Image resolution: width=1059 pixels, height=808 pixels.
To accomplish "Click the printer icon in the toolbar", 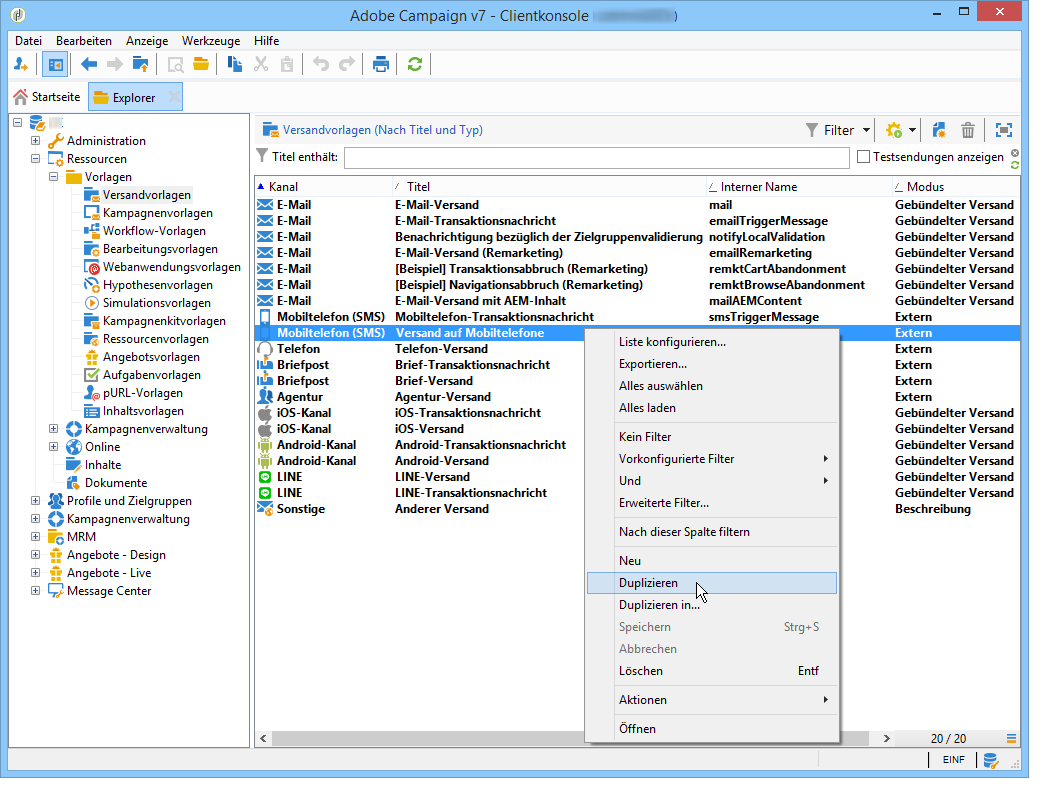I will [380, 64].
